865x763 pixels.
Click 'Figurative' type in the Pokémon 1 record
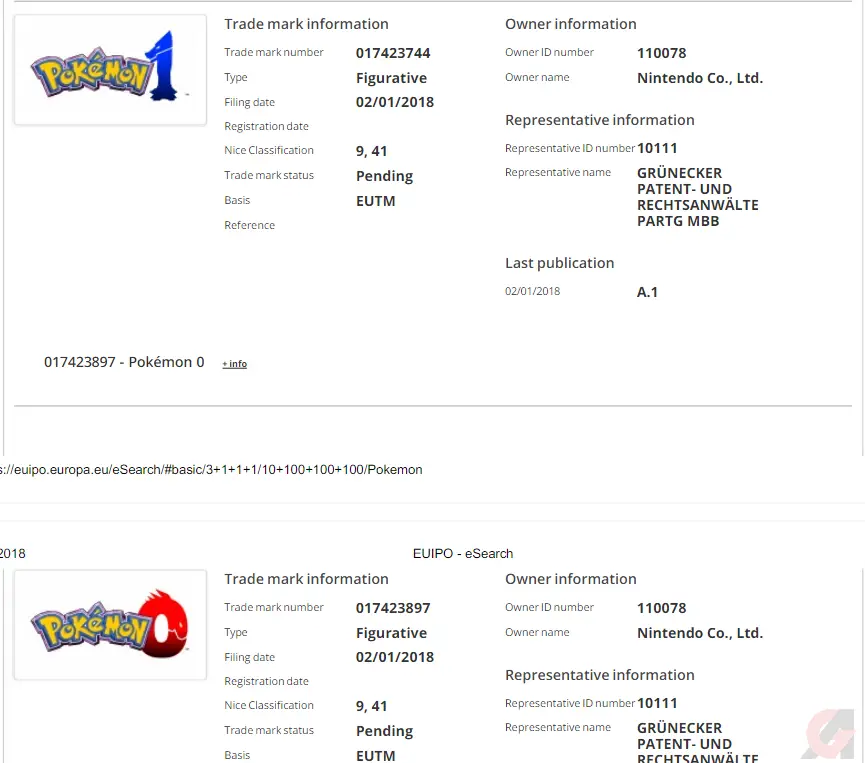click(x=391, y=78)
